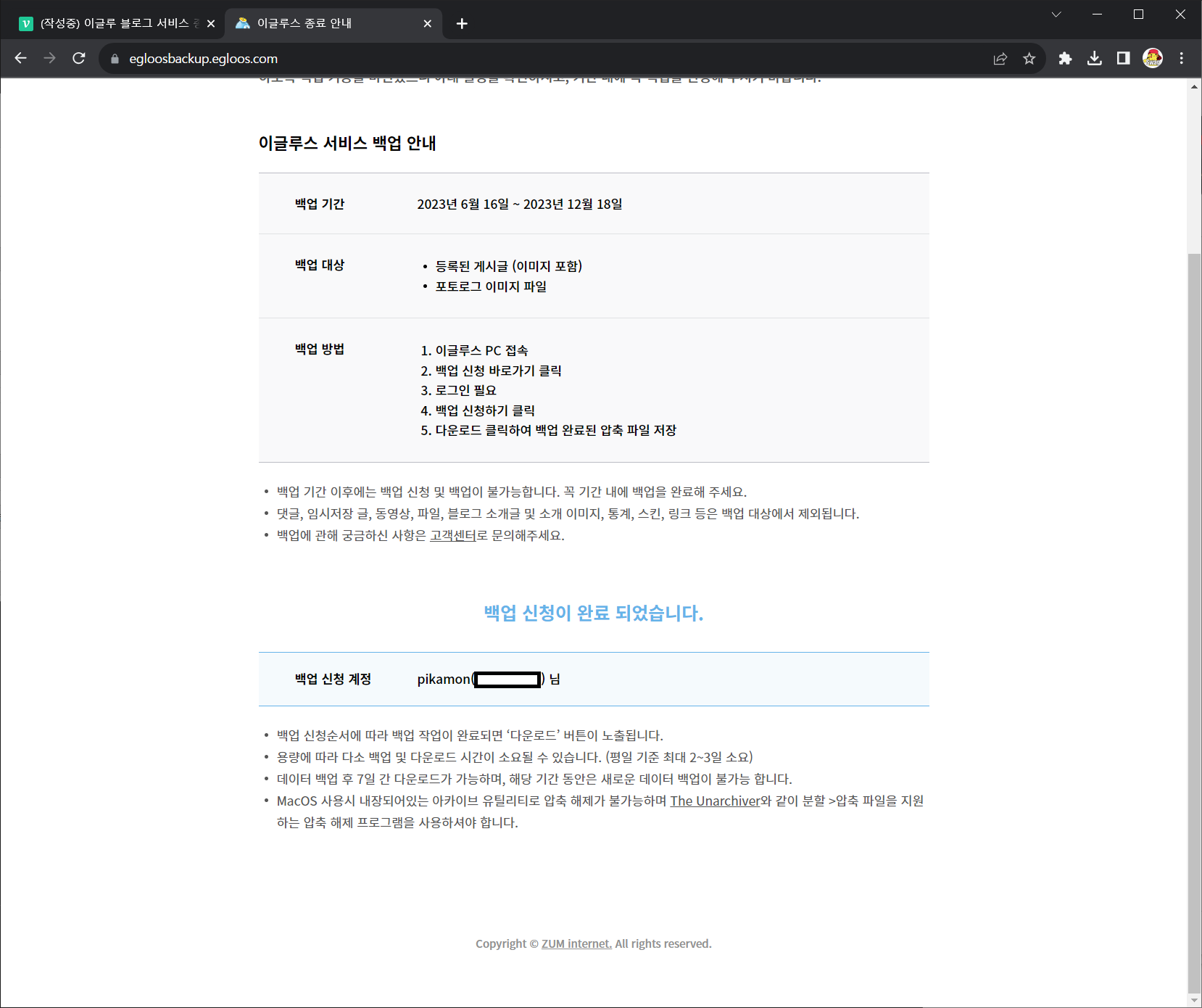
Task: Minimize the browser window
Action: pos(1097,15)
